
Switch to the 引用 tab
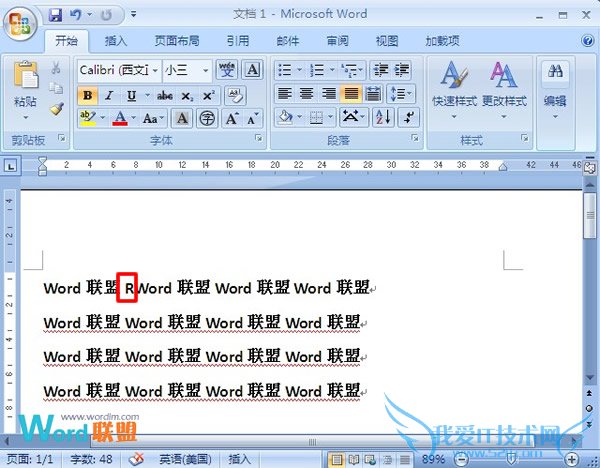click(238, 41)
